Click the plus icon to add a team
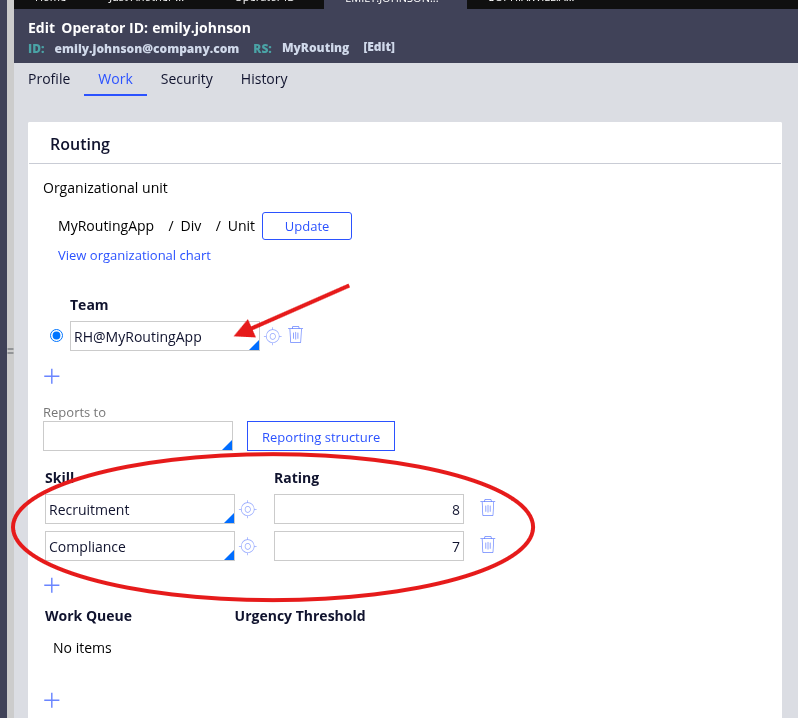The image size is (798, 718). tap(52, 376)
